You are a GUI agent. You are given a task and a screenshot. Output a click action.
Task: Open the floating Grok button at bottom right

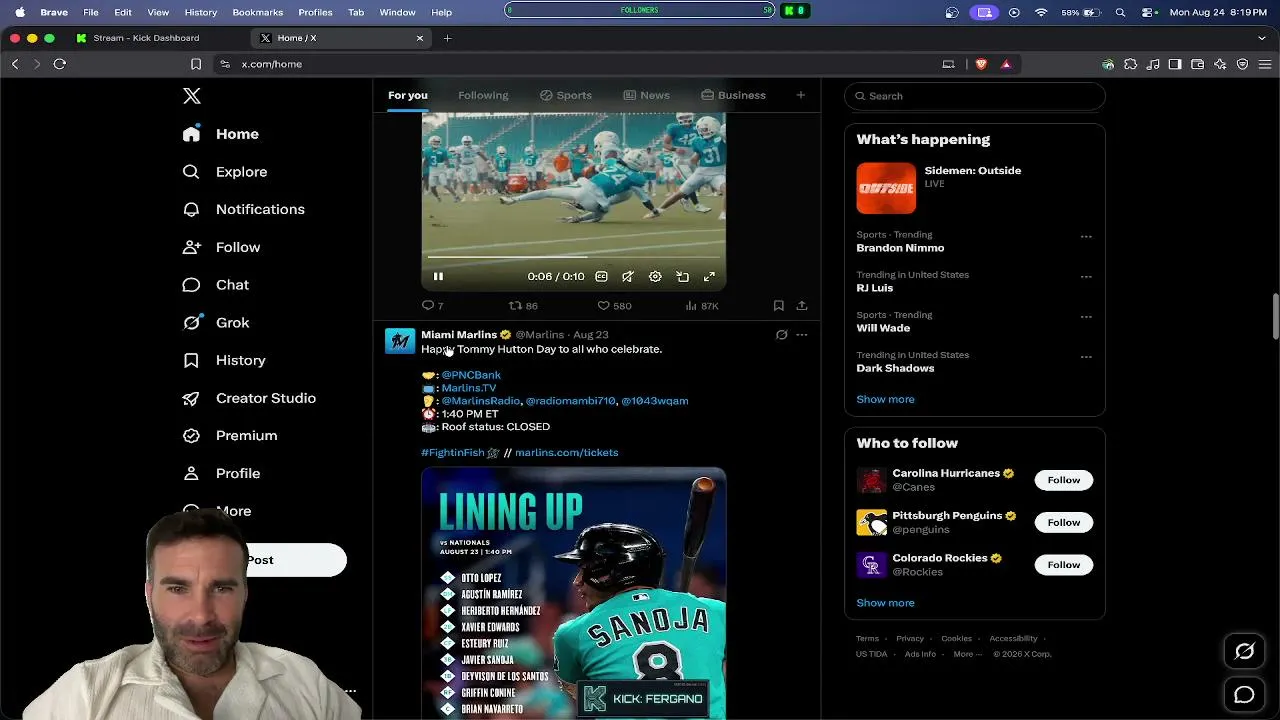(1244, 651)
